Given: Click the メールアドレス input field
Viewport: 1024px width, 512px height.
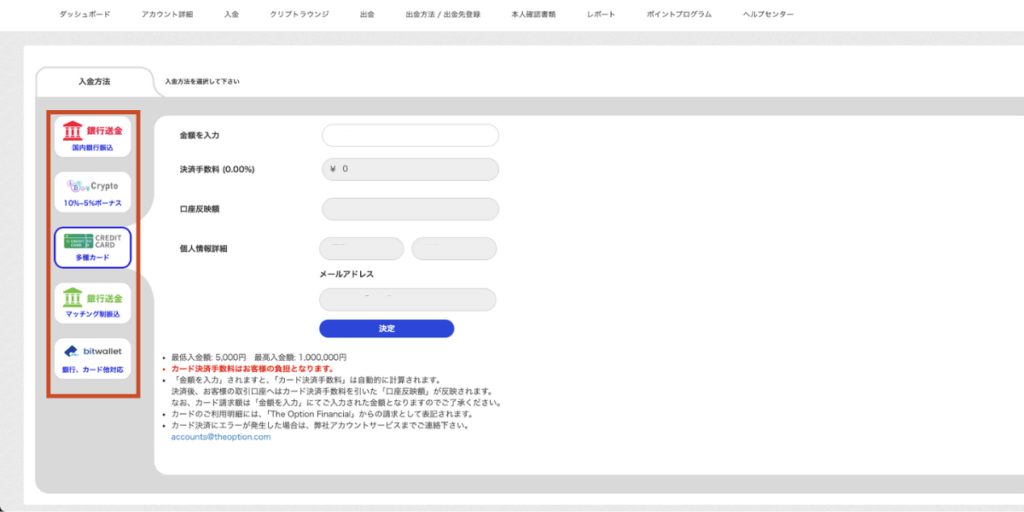Looking at the screenshot, I should coord(408,300).
